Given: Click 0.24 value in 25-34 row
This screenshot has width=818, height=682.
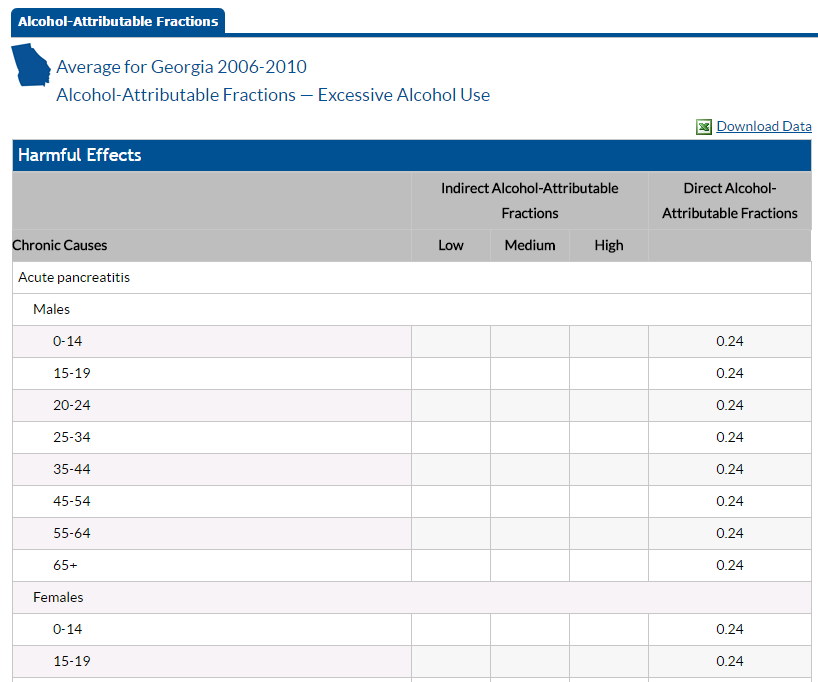Looking at the screenshot, I should click(730, 437).
